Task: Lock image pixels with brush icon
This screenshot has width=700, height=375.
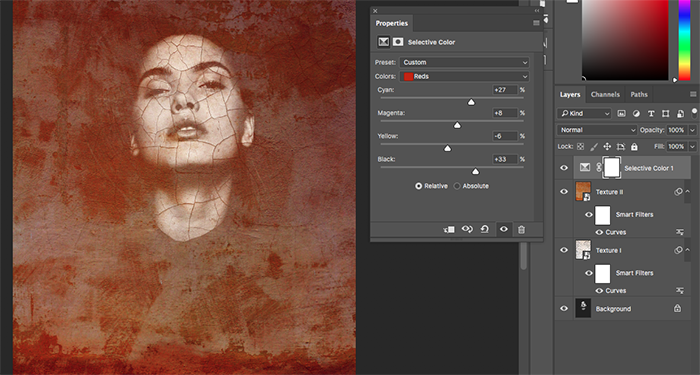Action: [x=594, y=146]
